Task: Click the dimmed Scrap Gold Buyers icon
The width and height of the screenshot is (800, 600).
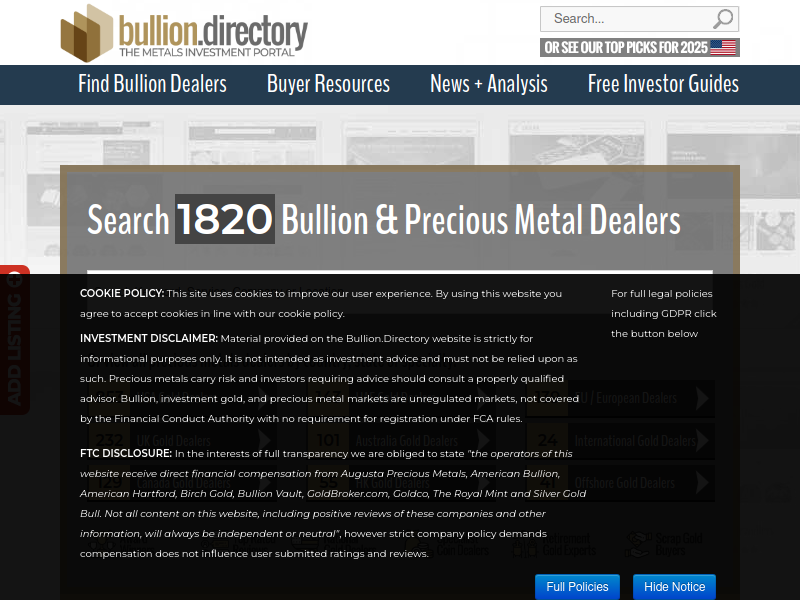Action: 636,544
